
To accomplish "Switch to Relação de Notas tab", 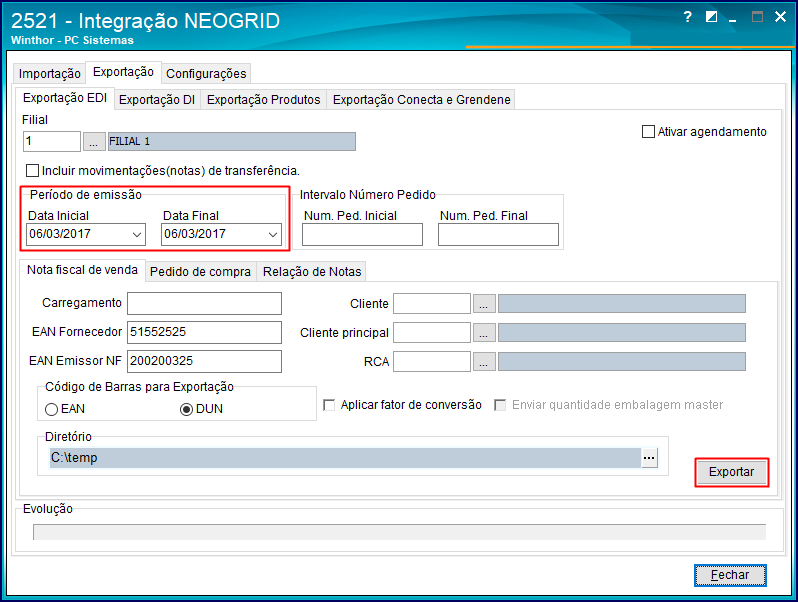I will pyautogui.click(x=312, y=272).
